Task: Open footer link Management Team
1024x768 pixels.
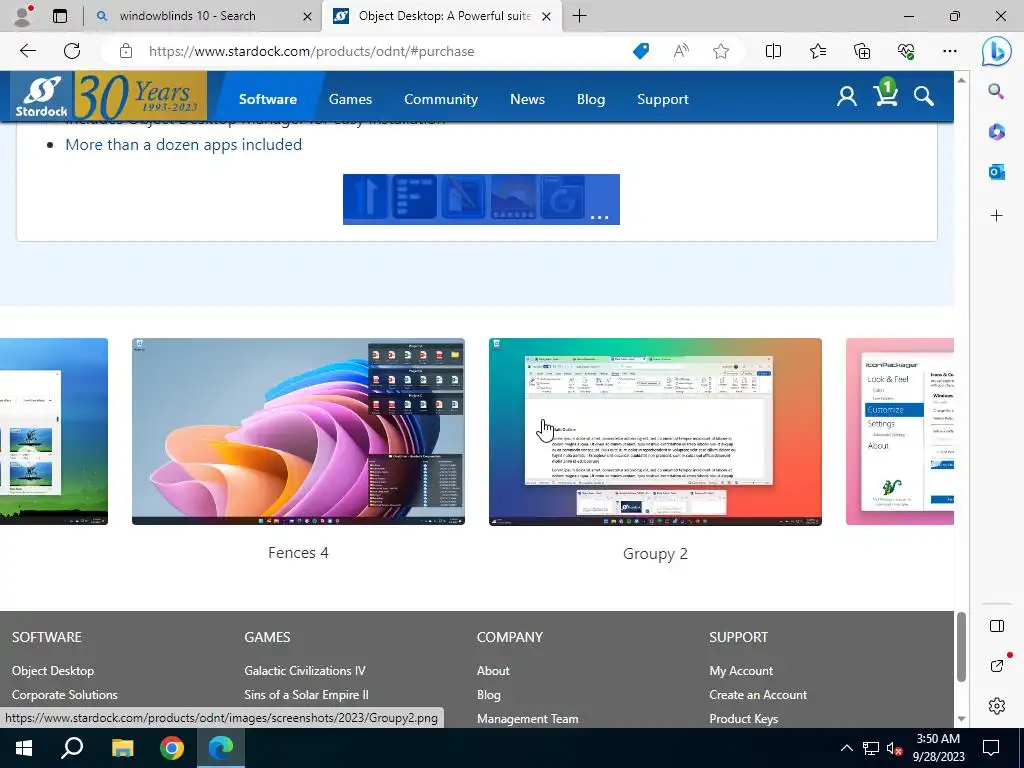Action: (x=528, y=718)
